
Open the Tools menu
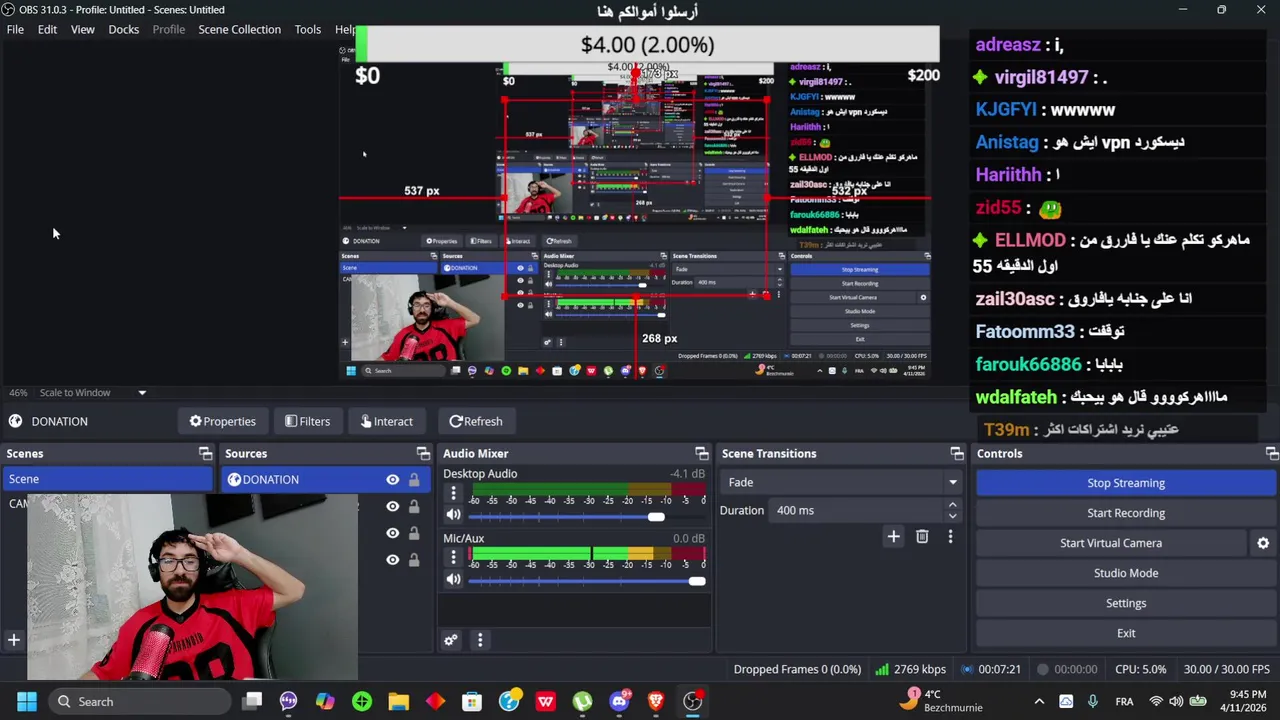(308, 30)
